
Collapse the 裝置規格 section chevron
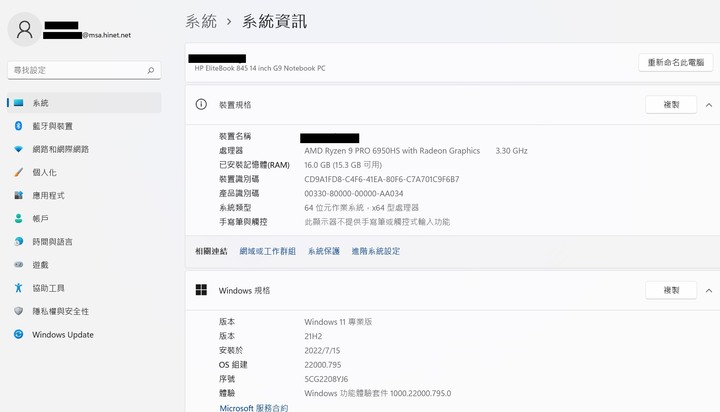709,105
